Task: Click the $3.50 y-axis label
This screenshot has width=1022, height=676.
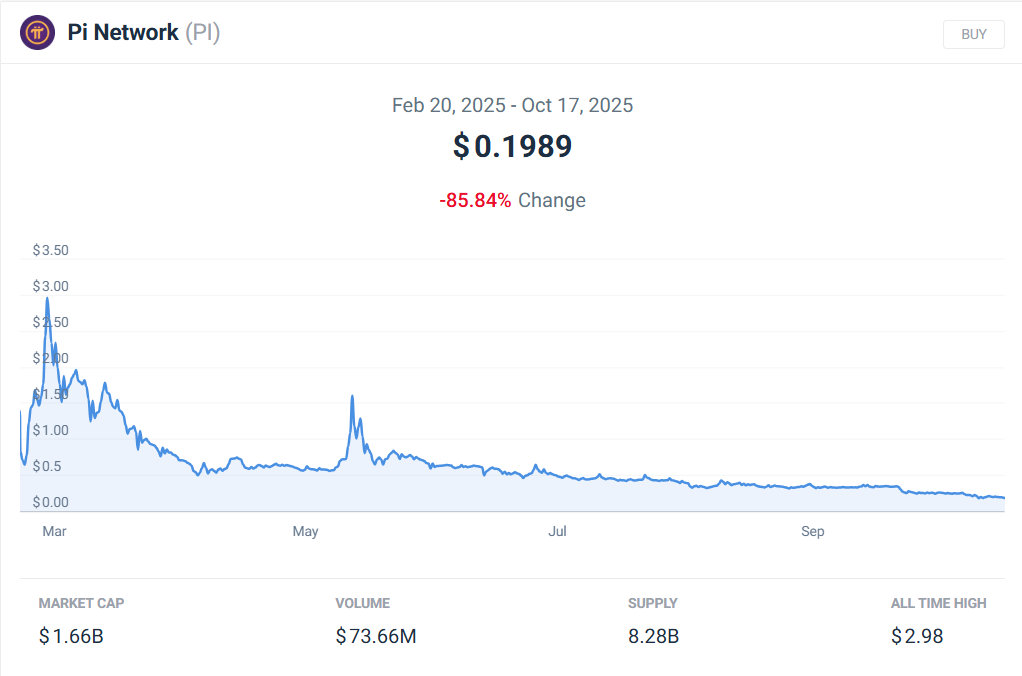Action: point(51,250)
